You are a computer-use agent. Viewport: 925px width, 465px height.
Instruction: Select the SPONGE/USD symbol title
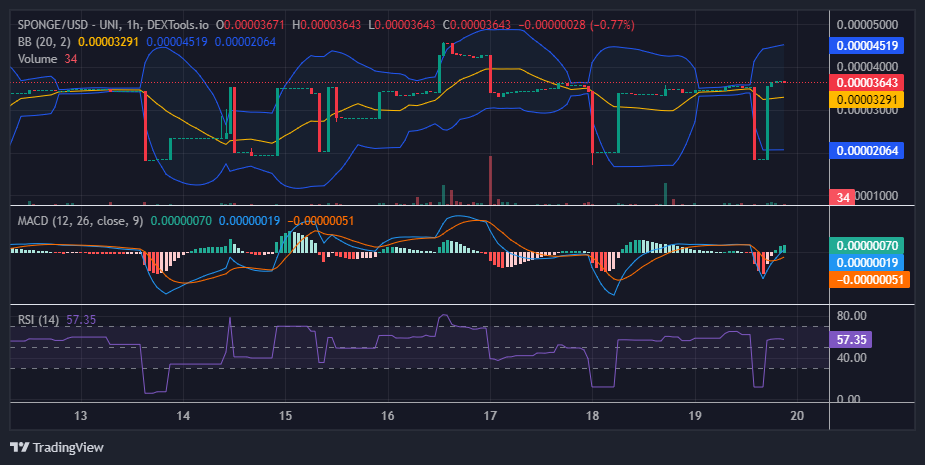coord(55,25)
